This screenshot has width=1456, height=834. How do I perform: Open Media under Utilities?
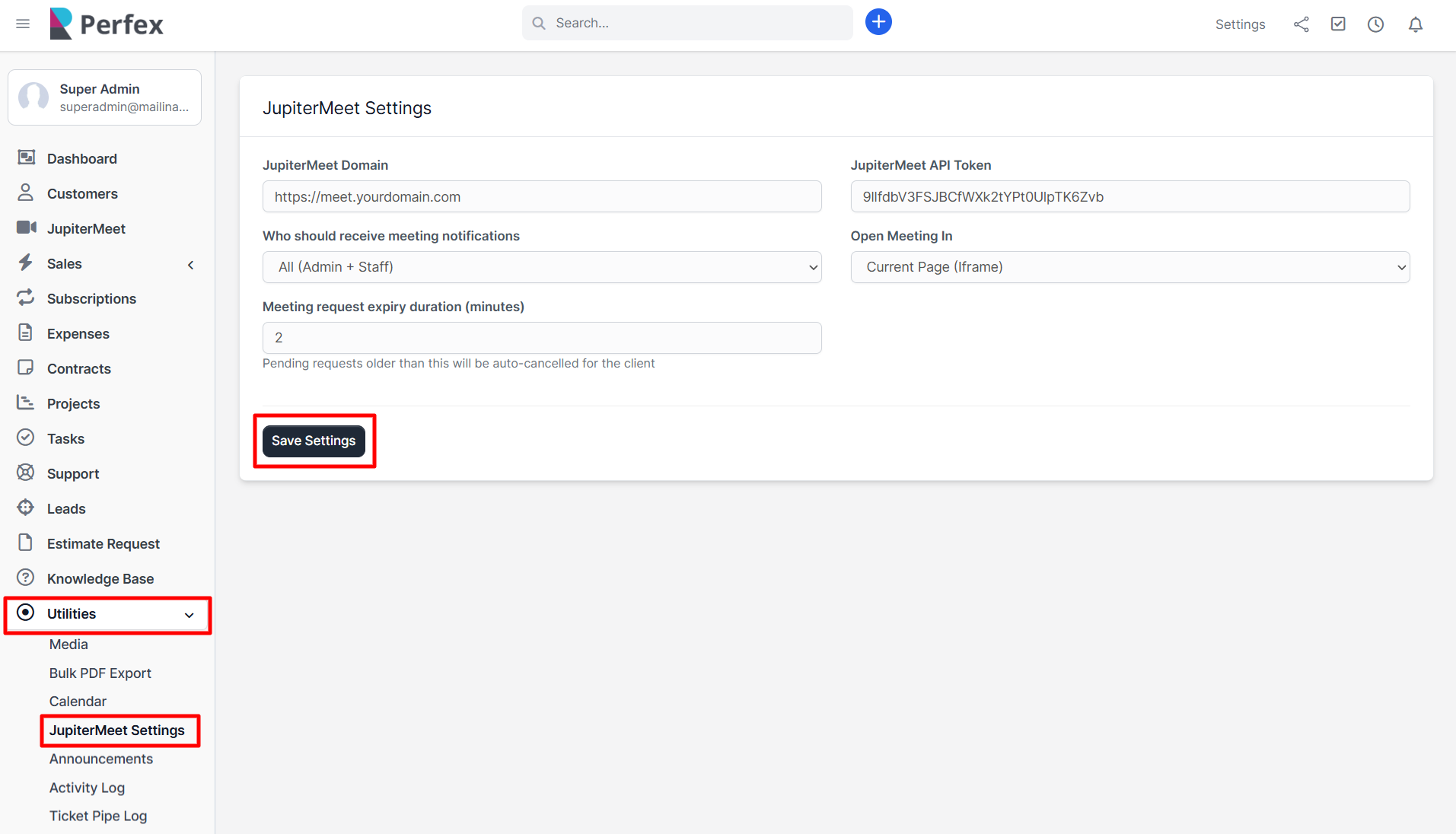tap(68, 645)
